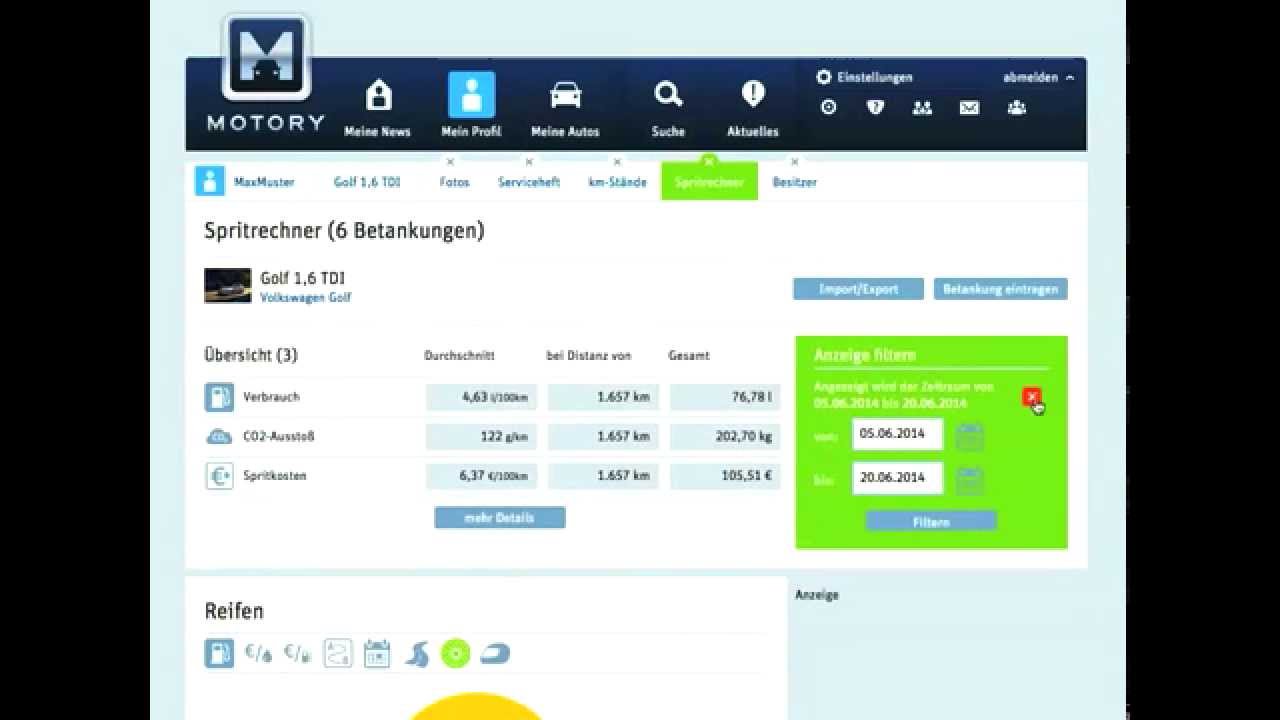Go to Meine Autos
The height and width of the screenshot is (720, 1280).
(x=565, y=108)
